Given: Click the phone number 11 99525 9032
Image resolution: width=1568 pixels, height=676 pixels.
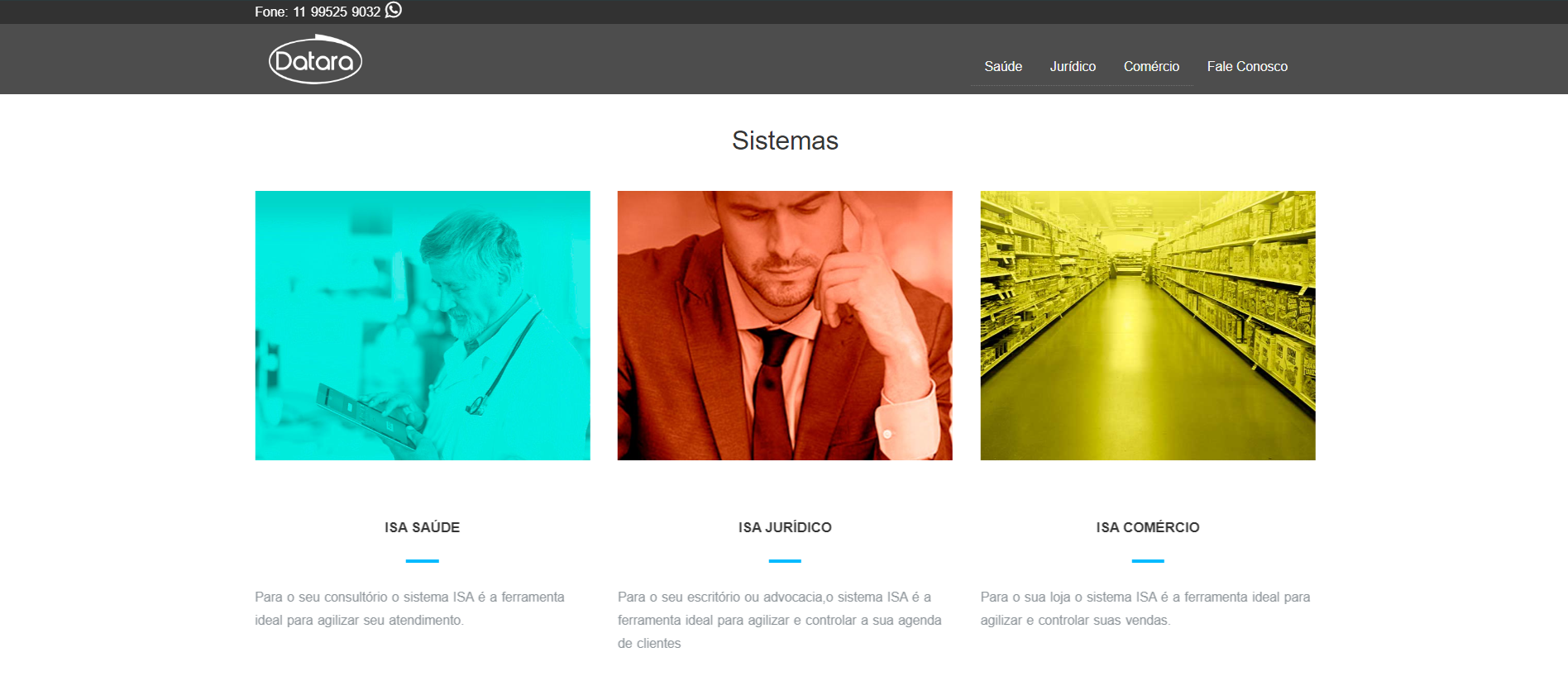Looking at the screenshot, I should tap(337, 12).
